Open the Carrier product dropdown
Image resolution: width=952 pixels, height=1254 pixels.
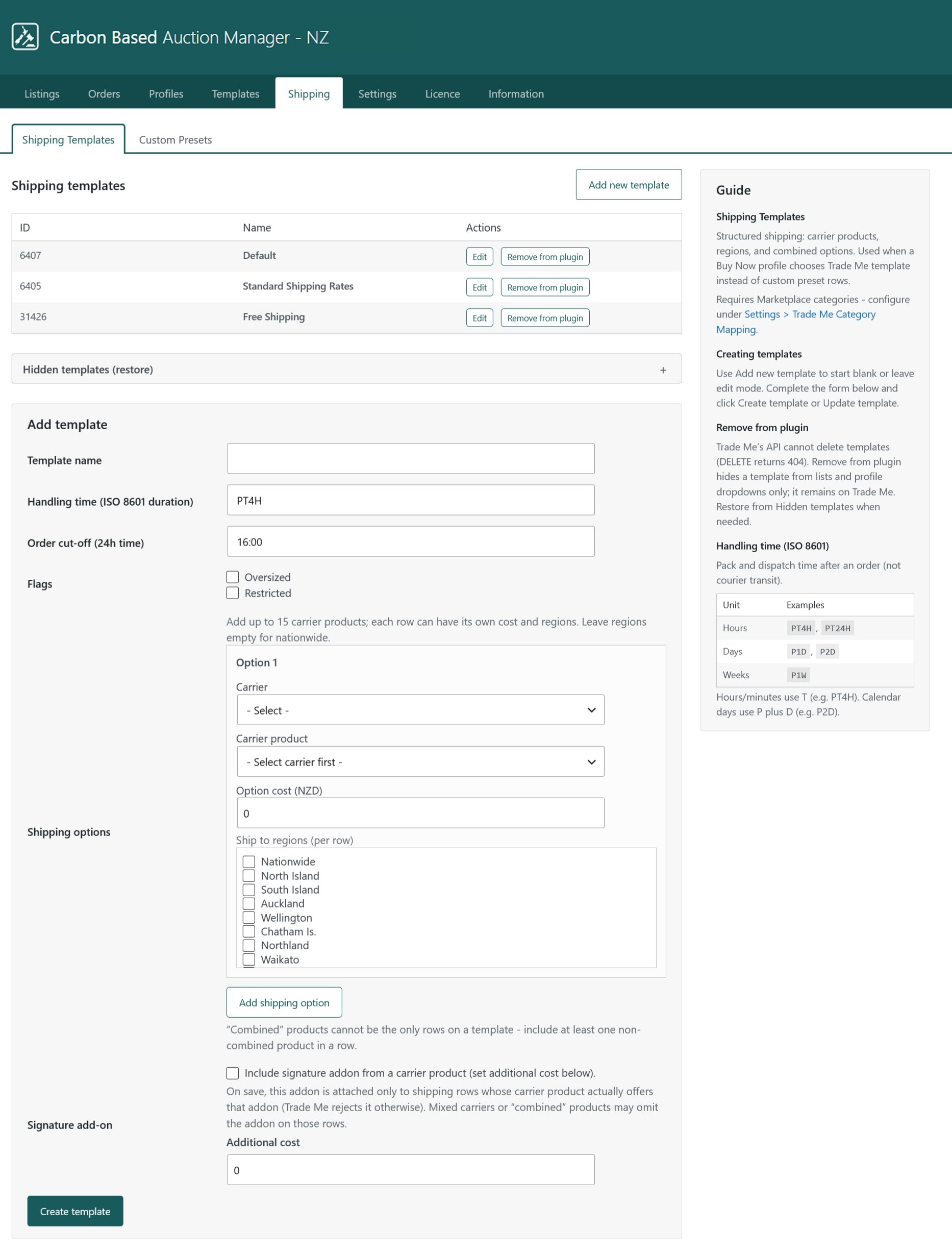420,761
